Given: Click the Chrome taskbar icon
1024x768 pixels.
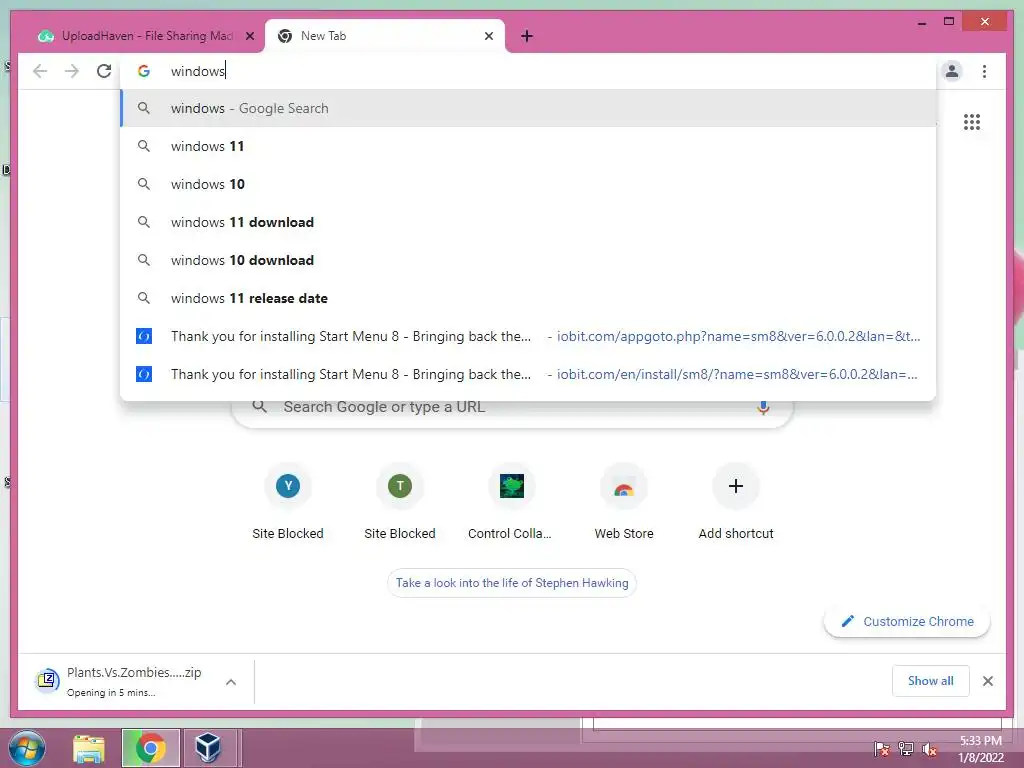Looking at the screenshot, I should [x=151, y=748].
